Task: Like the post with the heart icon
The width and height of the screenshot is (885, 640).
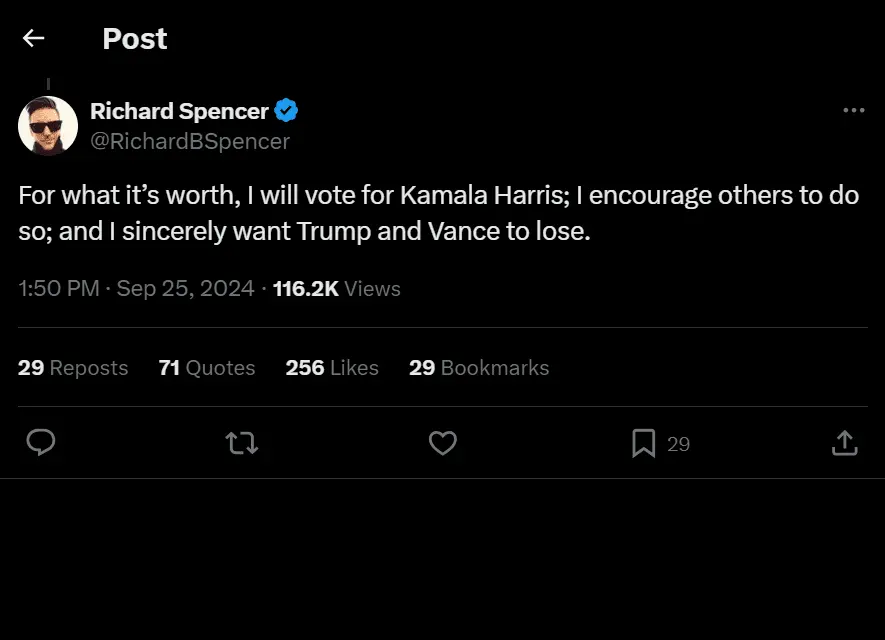Action: (442, 443)
